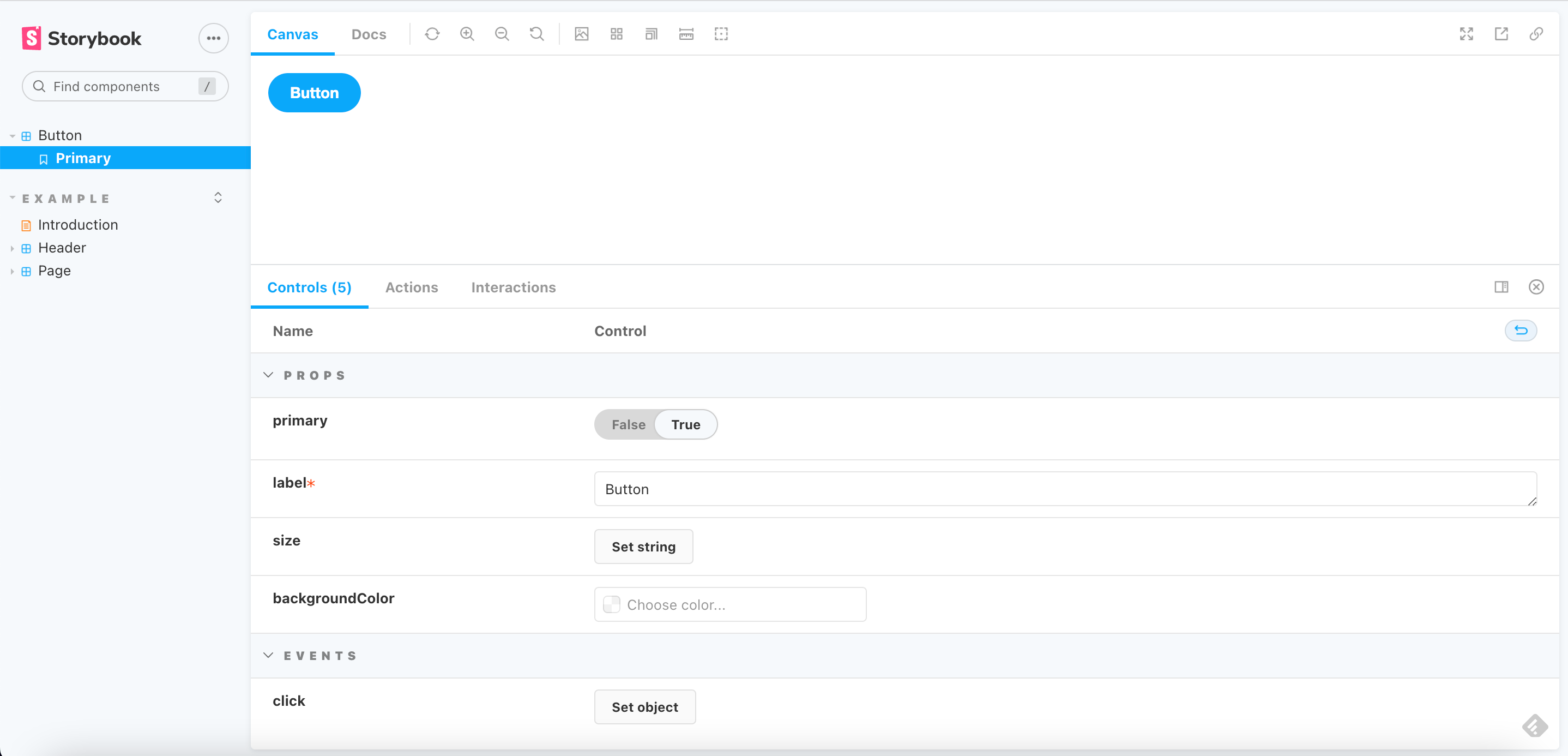Image resolution: width=1568 pixels, height=756 pixels.
Task: Click the 'backgroundColor' prop name
Action: click(334, 599)
